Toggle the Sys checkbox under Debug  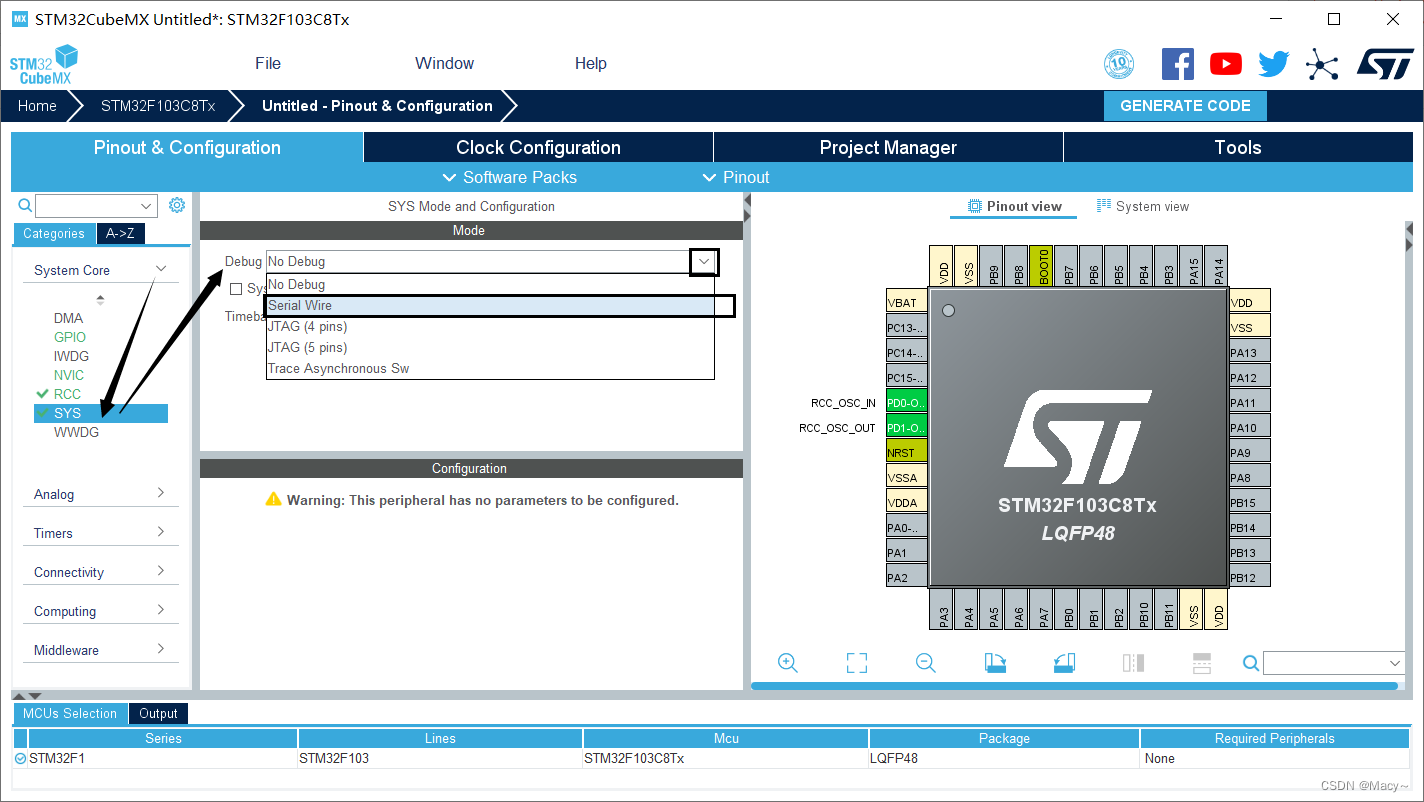[236, 289]
